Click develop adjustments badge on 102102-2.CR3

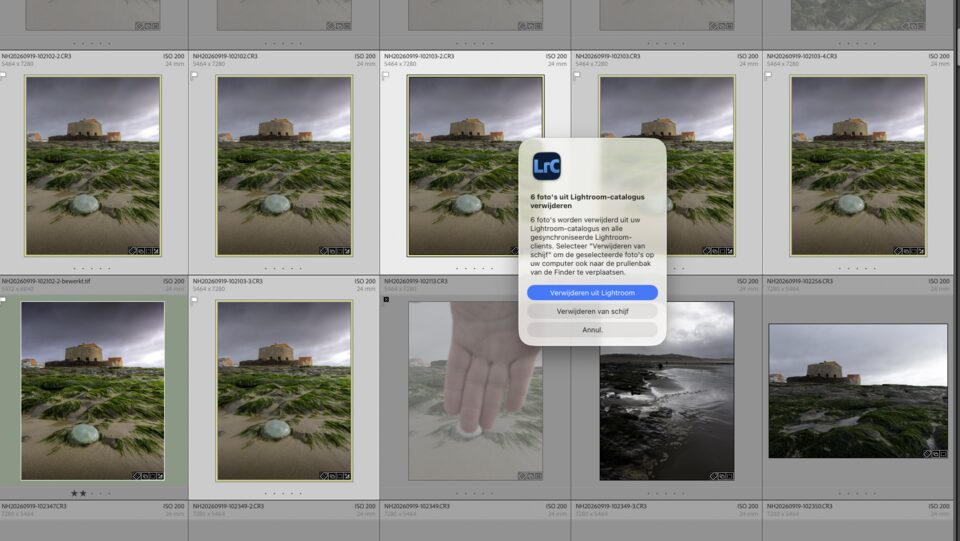[156, 251]
